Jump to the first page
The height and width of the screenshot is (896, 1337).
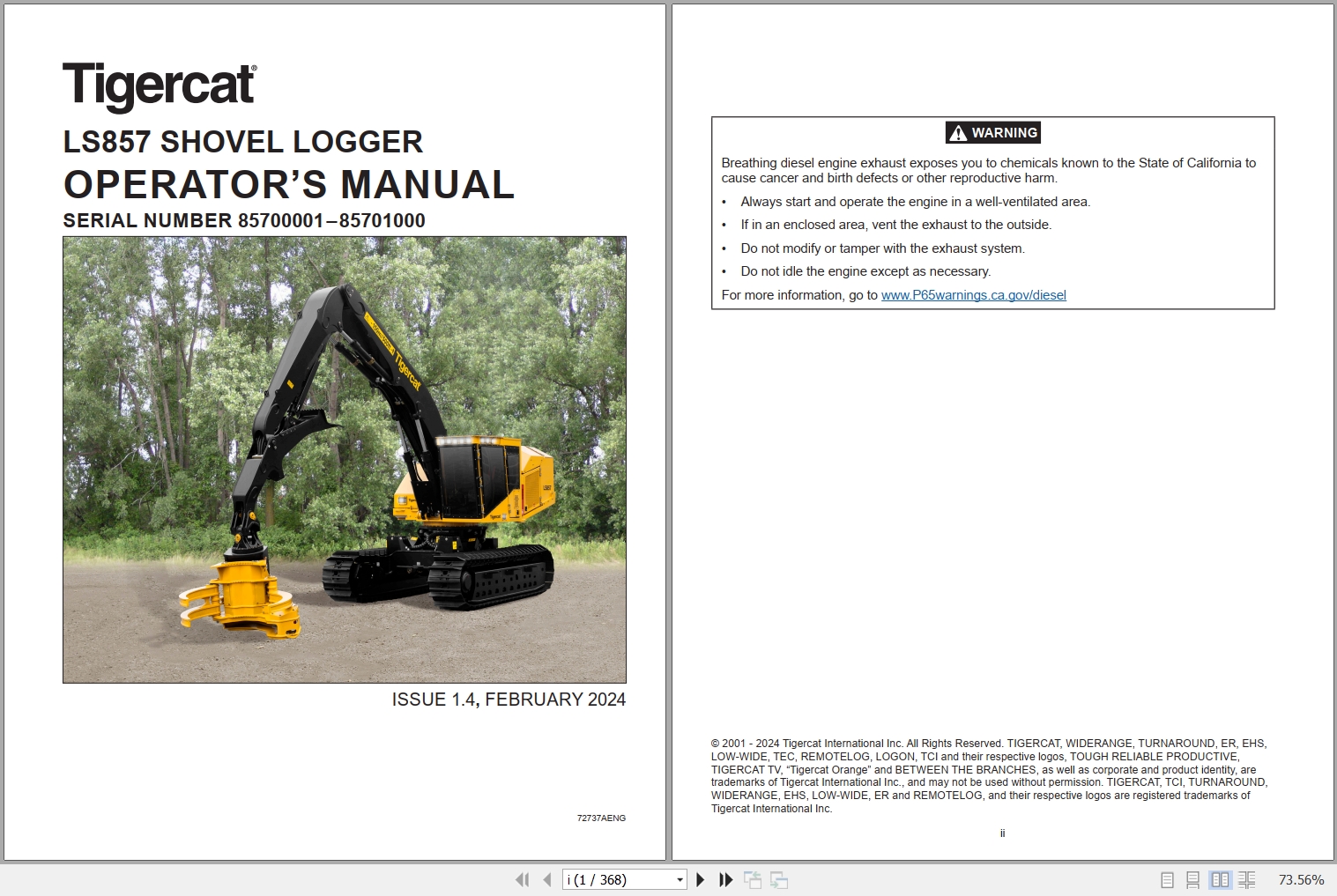click(522, 879)
